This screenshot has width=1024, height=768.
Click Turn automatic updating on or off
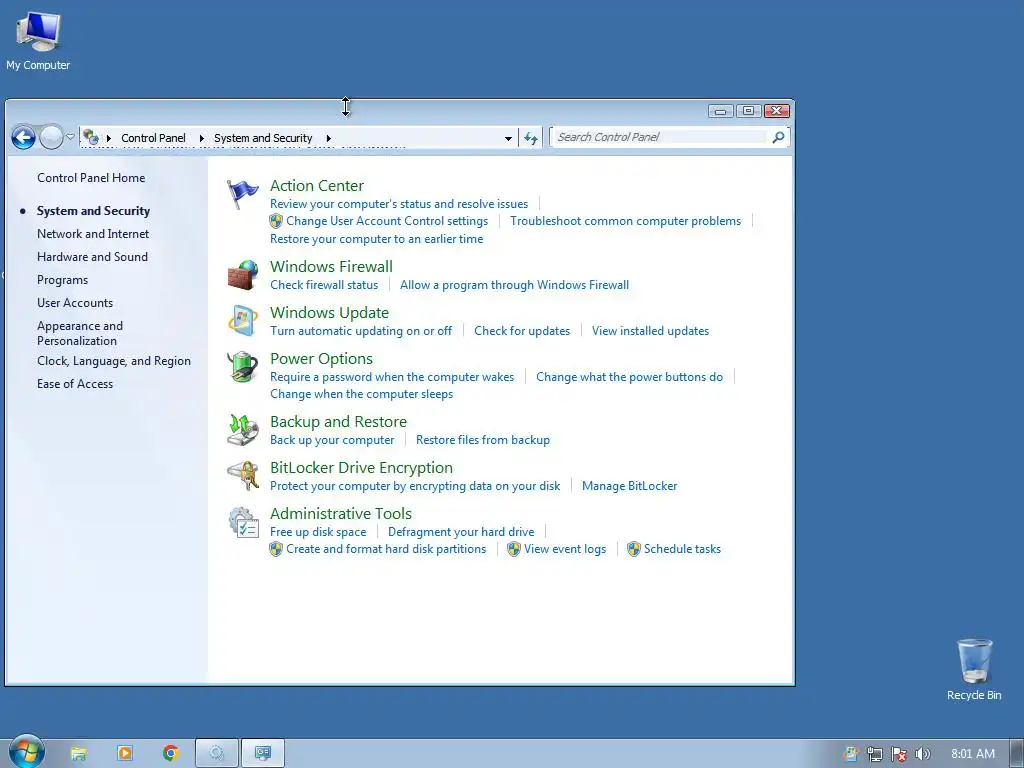pos(360,331)
